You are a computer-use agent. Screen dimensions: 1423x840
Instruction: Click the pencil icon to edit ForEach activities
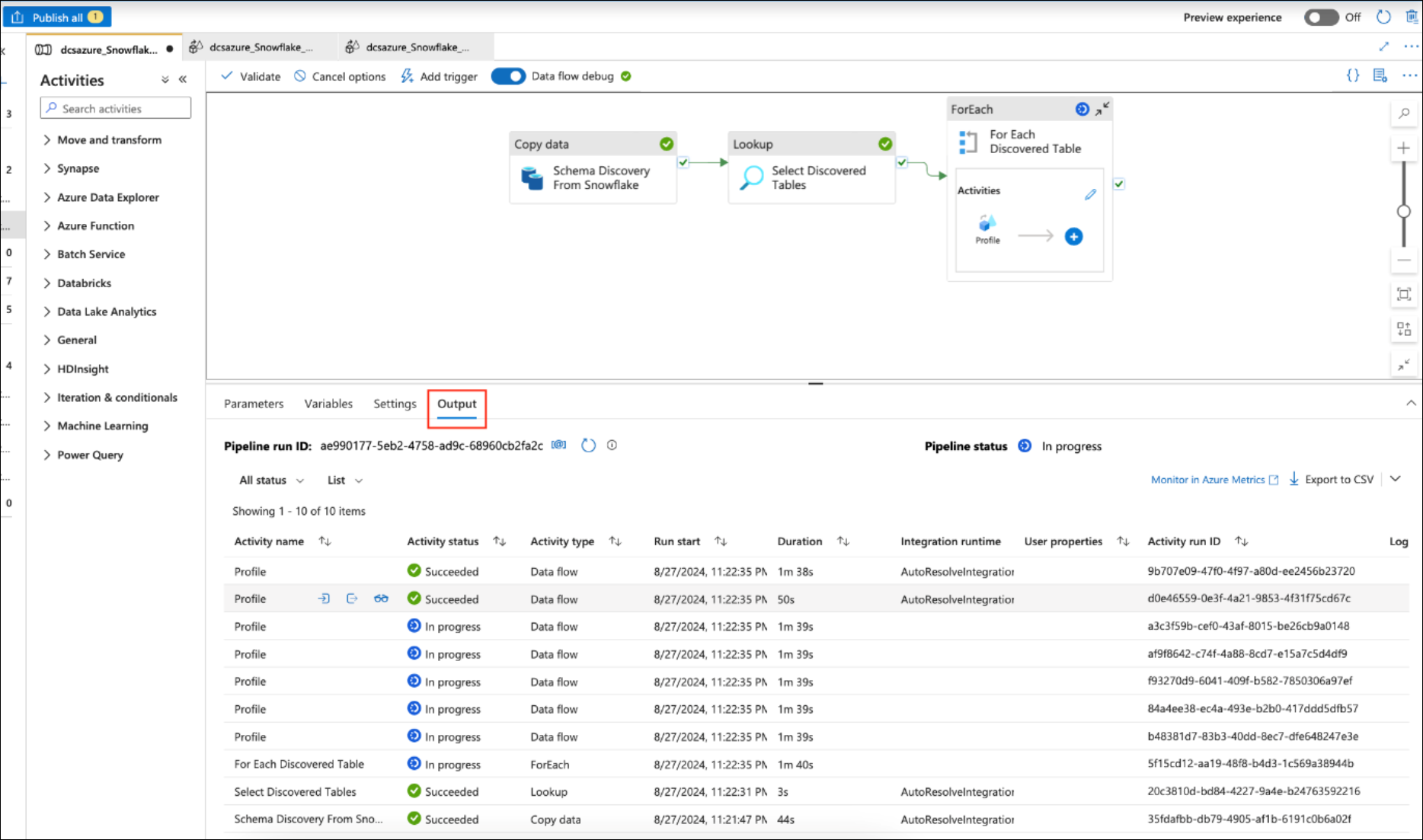[1090, 194]
